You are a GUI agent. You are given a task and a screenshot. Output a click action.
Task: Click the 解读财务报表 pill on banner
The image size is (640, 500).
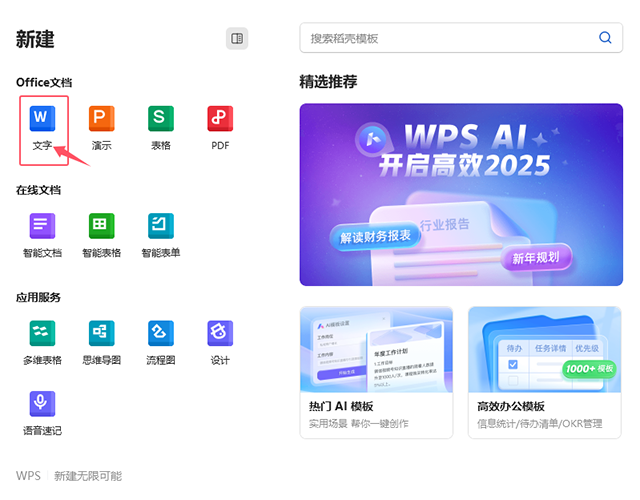375,236
